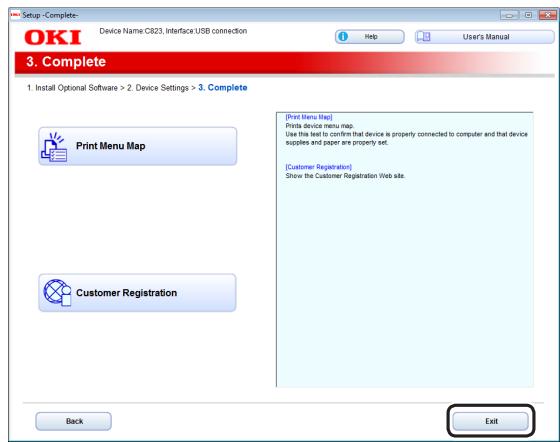Open the Help button
Viewport: 560px width, 442px height.
(370, 37)
